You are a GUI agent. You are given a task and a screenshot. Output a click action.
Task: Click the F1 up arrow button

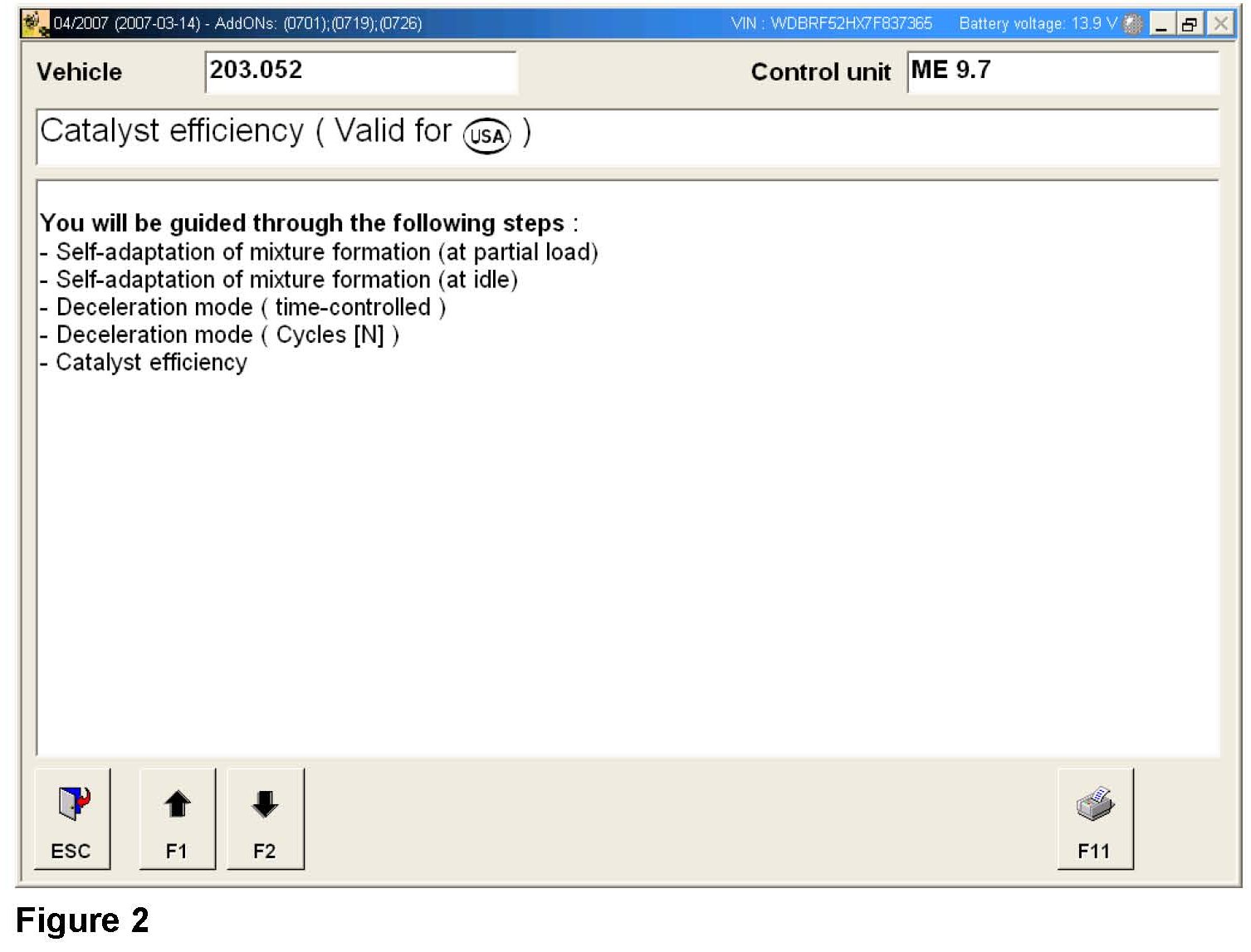tap(177, 818)
